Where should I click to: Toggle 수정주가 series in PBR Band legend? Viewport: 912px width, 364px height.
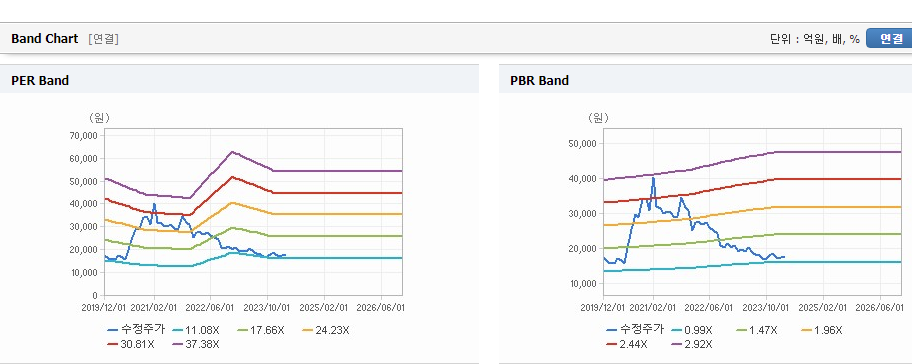click(x=635, y=330)
